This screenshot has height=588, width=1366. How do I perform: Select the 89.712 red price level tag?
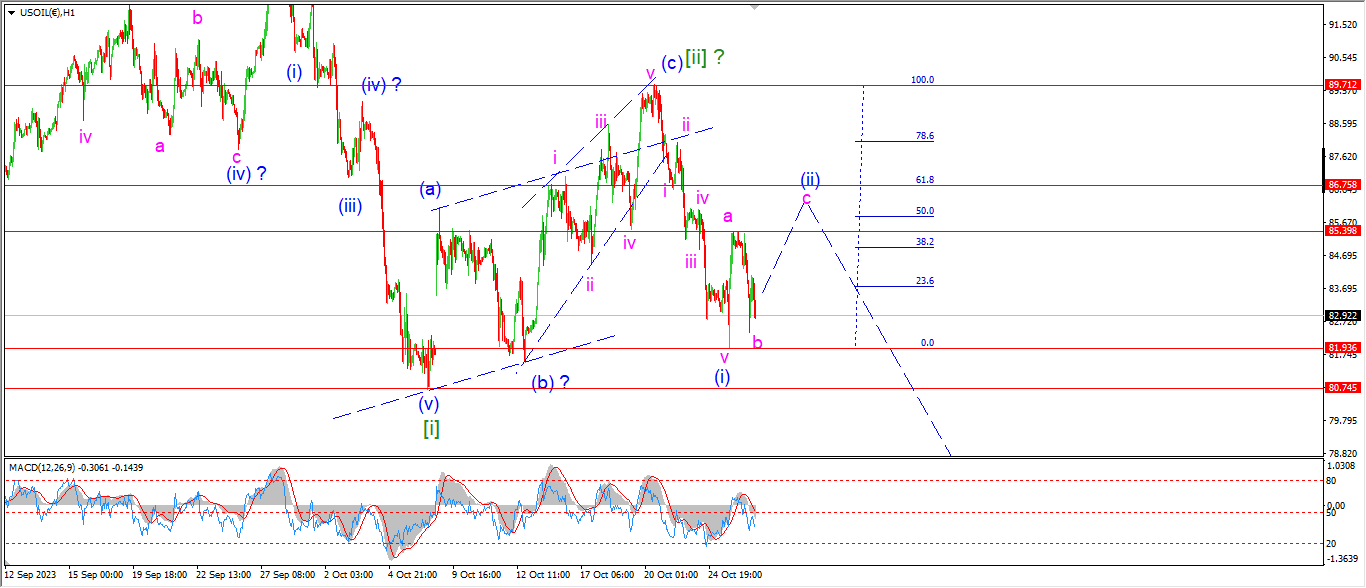[1341, 86]
